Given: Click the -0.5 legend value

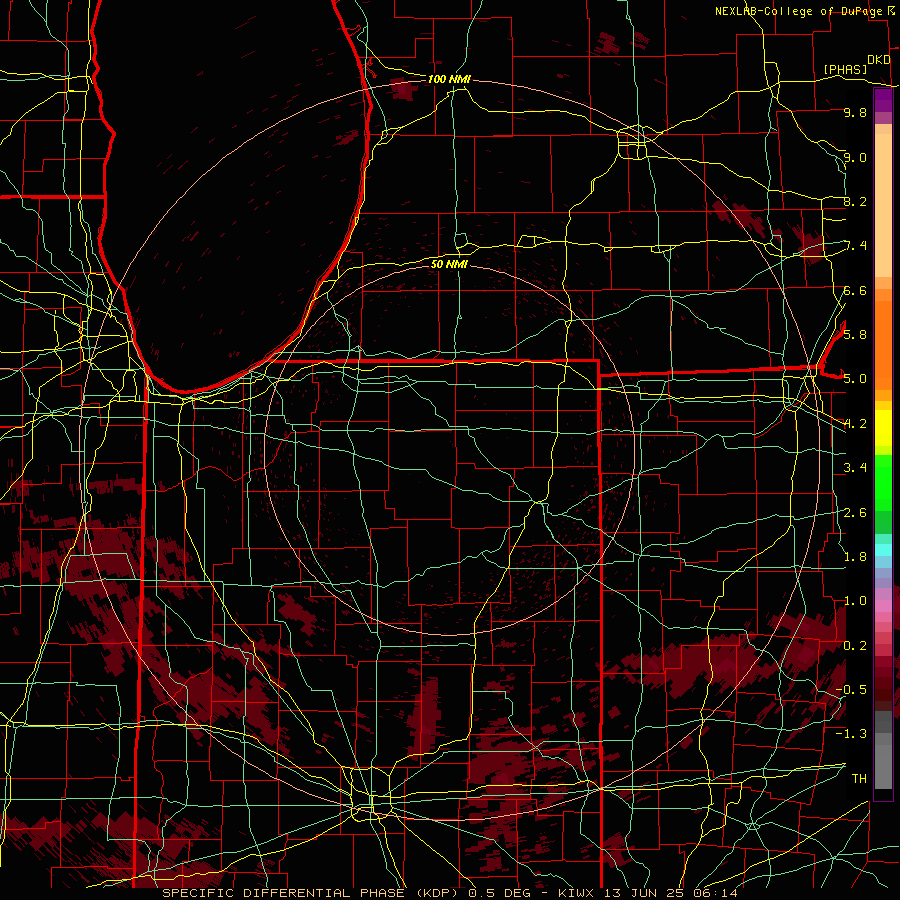Looking at the screenshot, I should (x=852, y=689).
